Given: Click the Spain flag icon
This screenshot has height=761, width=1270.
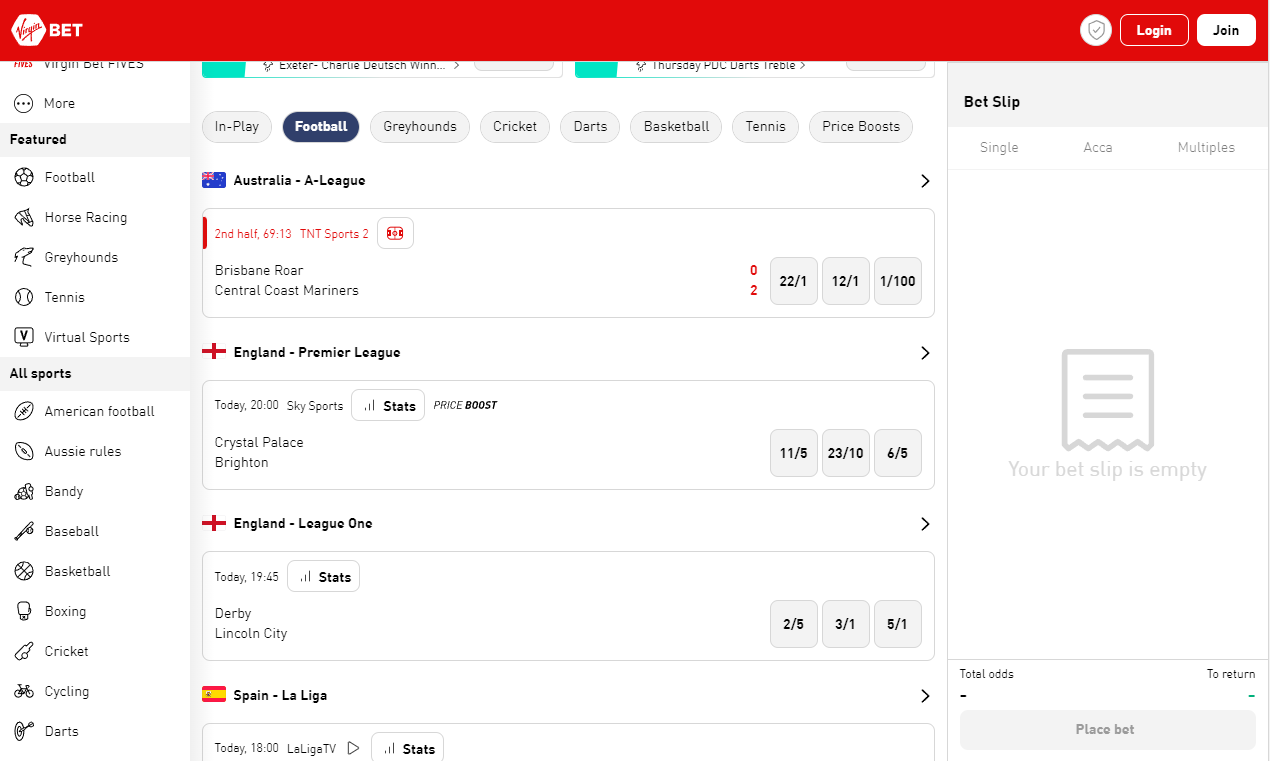Looking at the screenshot, I should [214, 695].
